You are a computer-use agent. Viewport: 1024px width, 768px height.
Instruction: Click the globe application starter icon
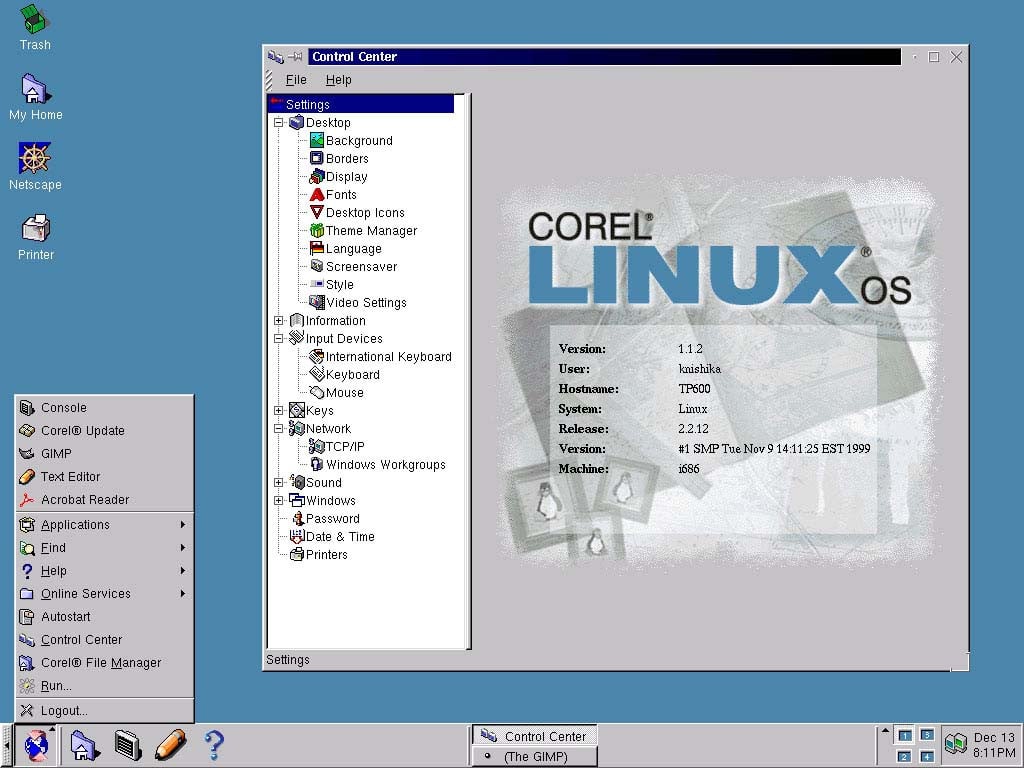coord(37,744)
